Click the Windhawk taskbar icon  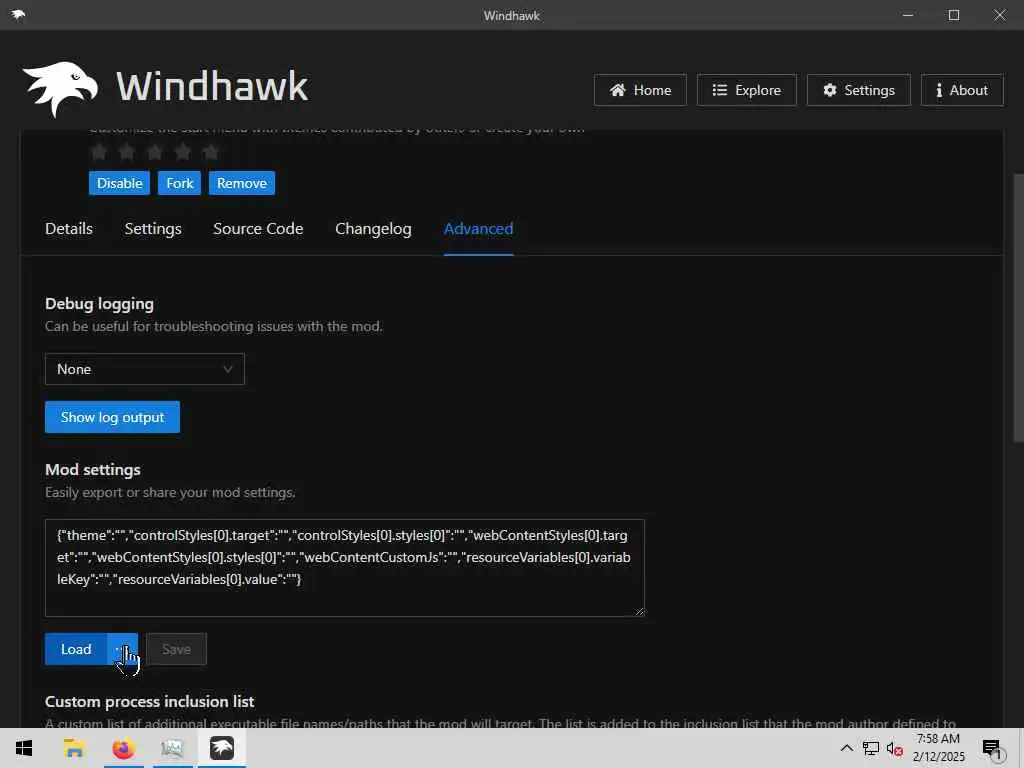coord(221,748)
